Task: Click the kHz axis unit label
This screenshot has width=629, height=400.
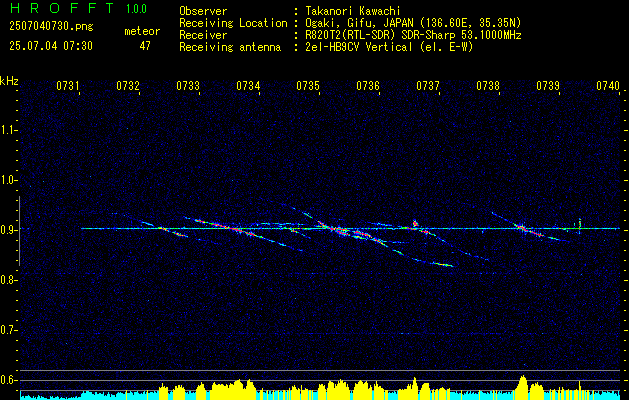Action: 9,81
